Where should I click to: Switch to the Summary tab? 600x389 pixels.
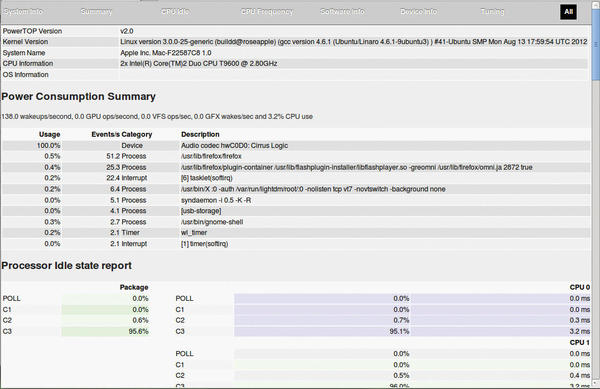pos(96,12)
